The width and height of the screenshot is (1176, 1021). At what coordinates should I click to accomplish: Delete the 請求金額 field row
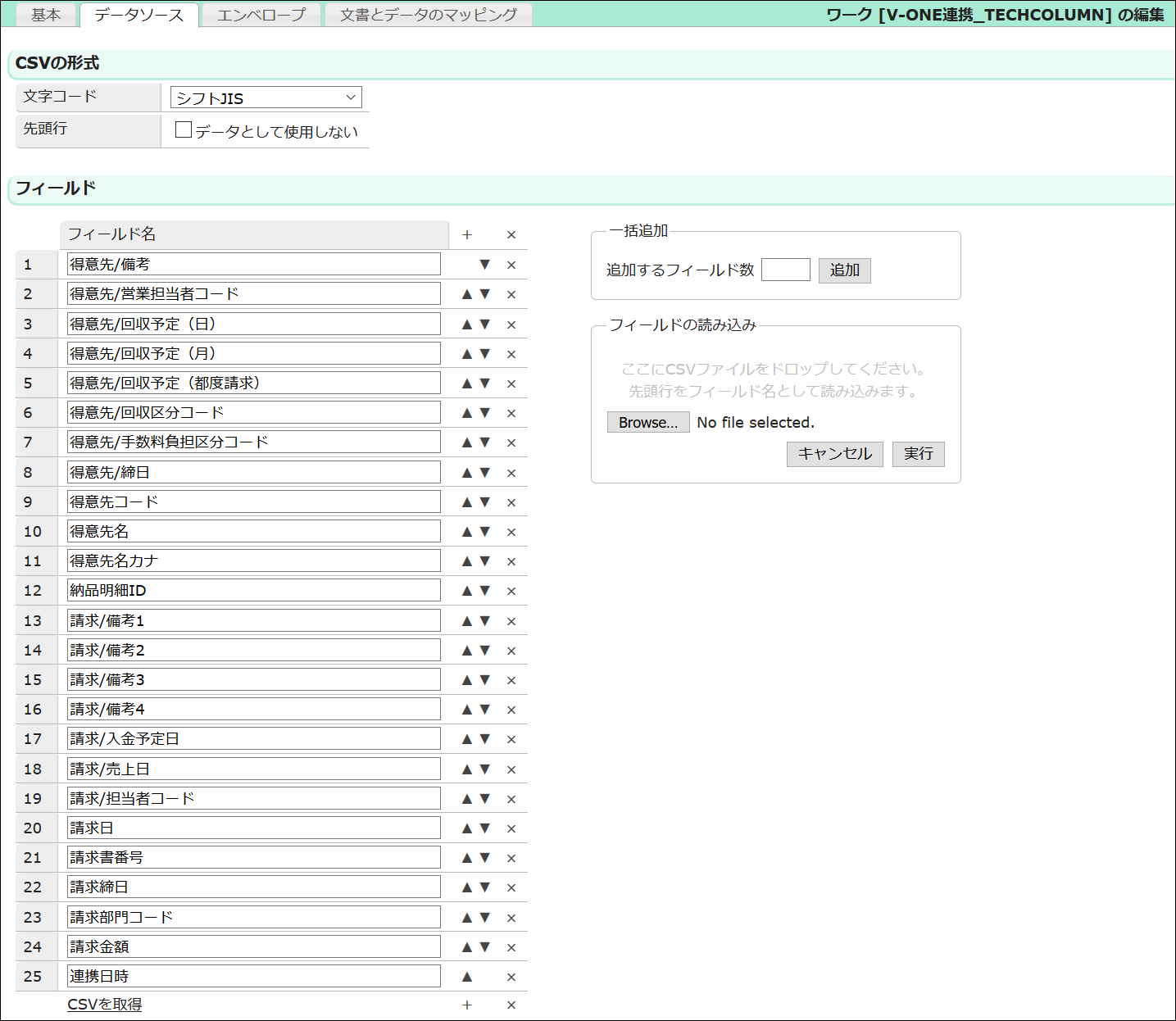point(511,946)
